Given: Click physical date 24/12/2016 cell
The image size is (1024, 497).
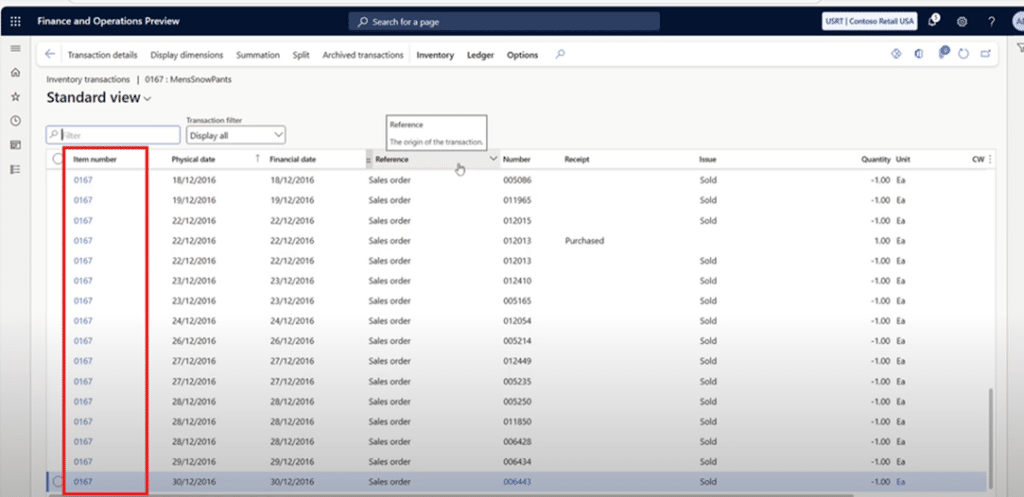Looking at the screenshot, I should click(193, 321).
